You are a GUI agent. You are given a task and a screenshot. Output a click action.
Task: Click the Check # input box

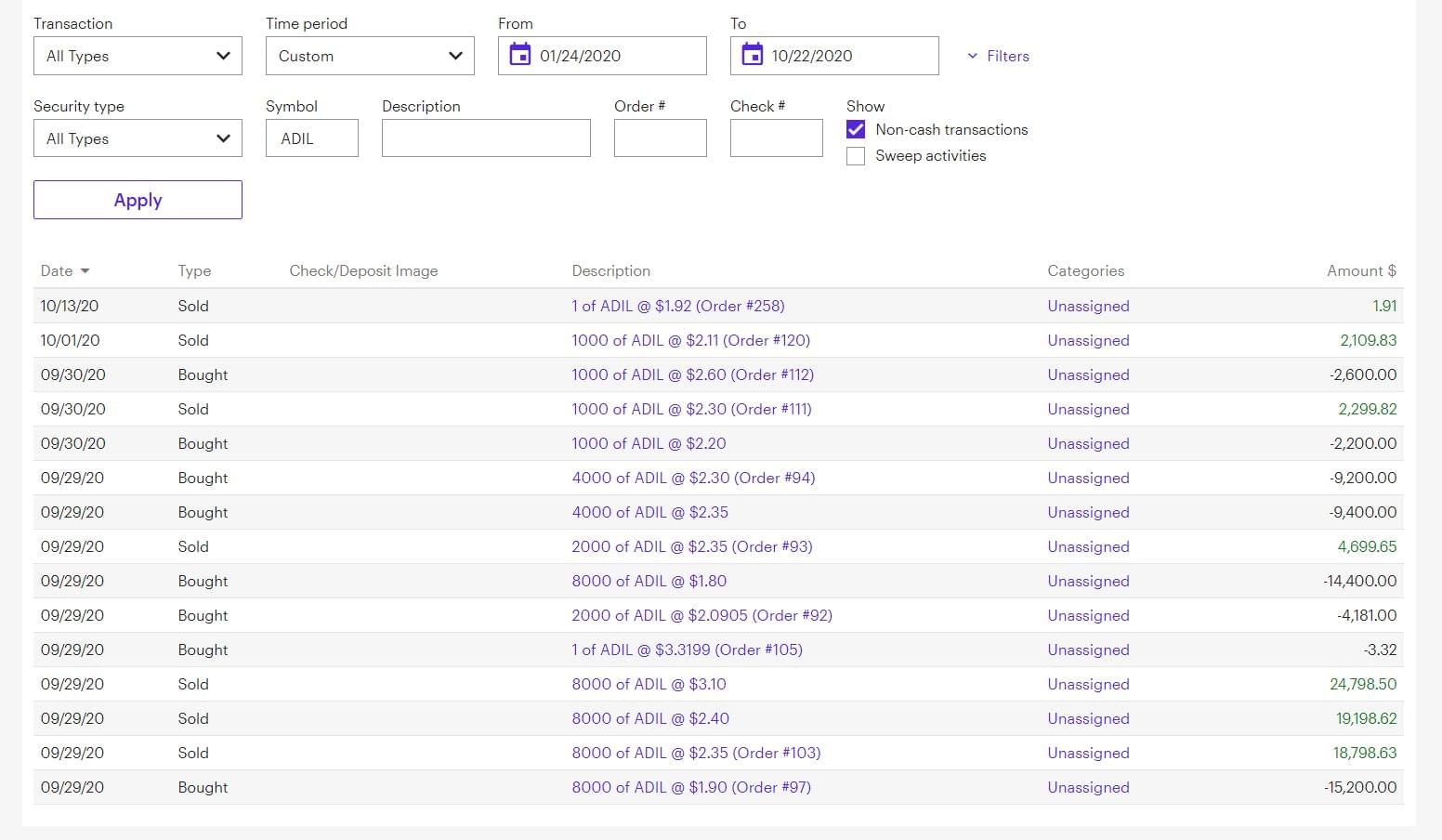[776, 138]
